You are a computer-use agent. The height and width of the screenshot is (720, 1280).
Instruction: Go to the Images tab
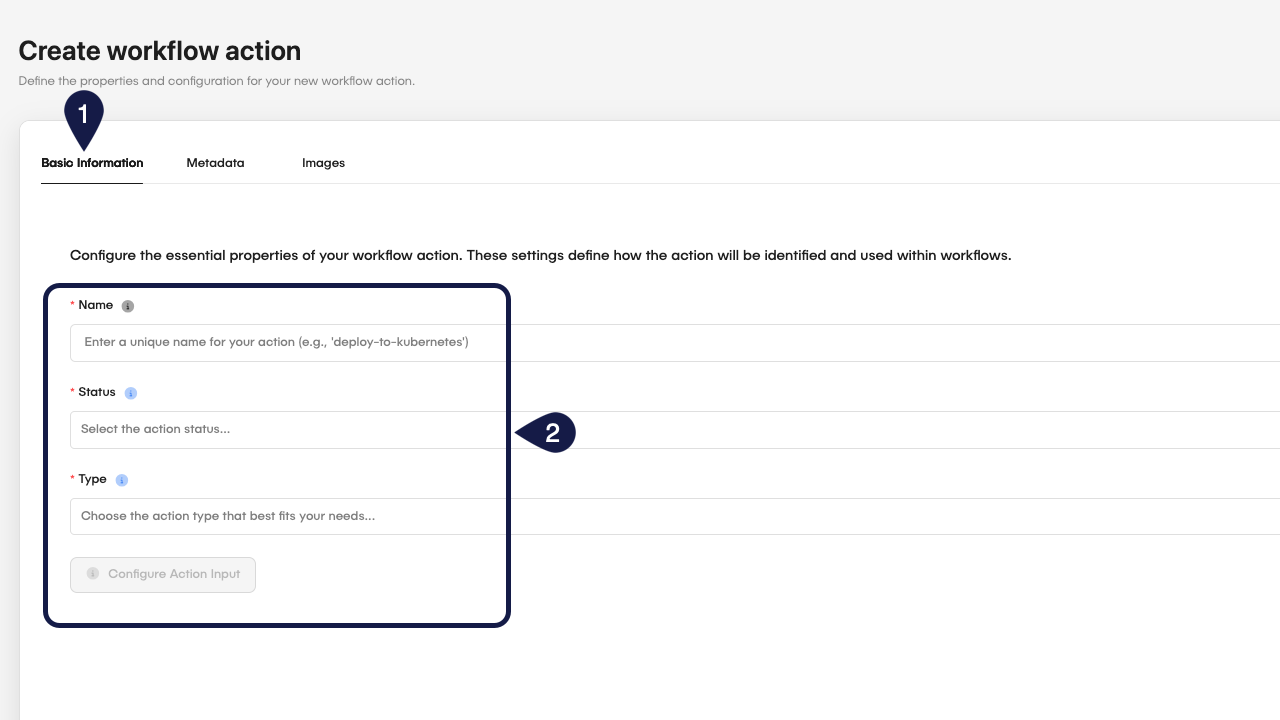pyautogui.click(x=323, y=163)
